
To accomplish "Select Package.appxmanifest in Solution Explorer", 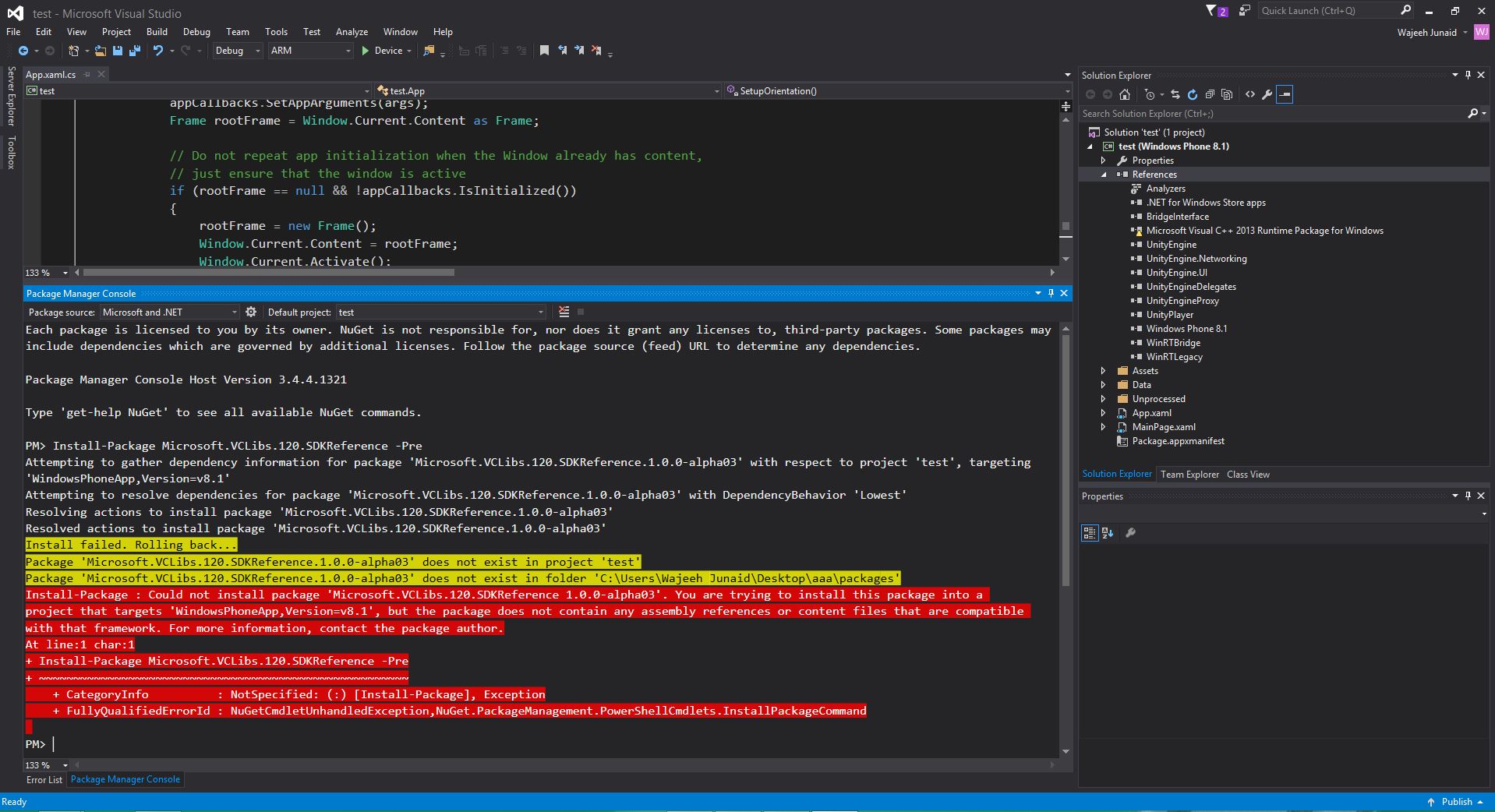I will [x=1178, y=441].
